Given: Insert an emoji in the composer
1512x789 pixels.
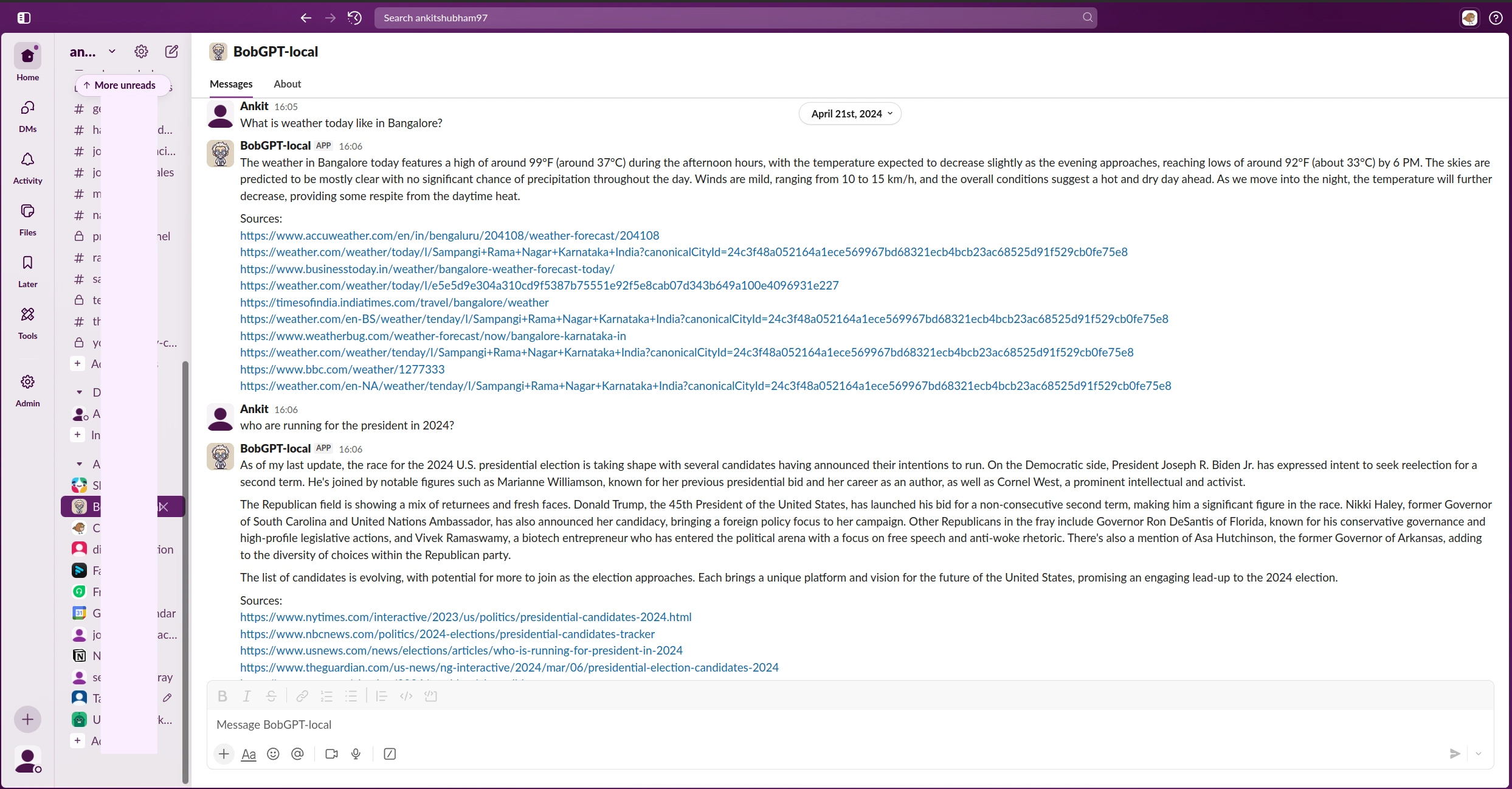Looking at the screenshot, I should click(273, 754).
